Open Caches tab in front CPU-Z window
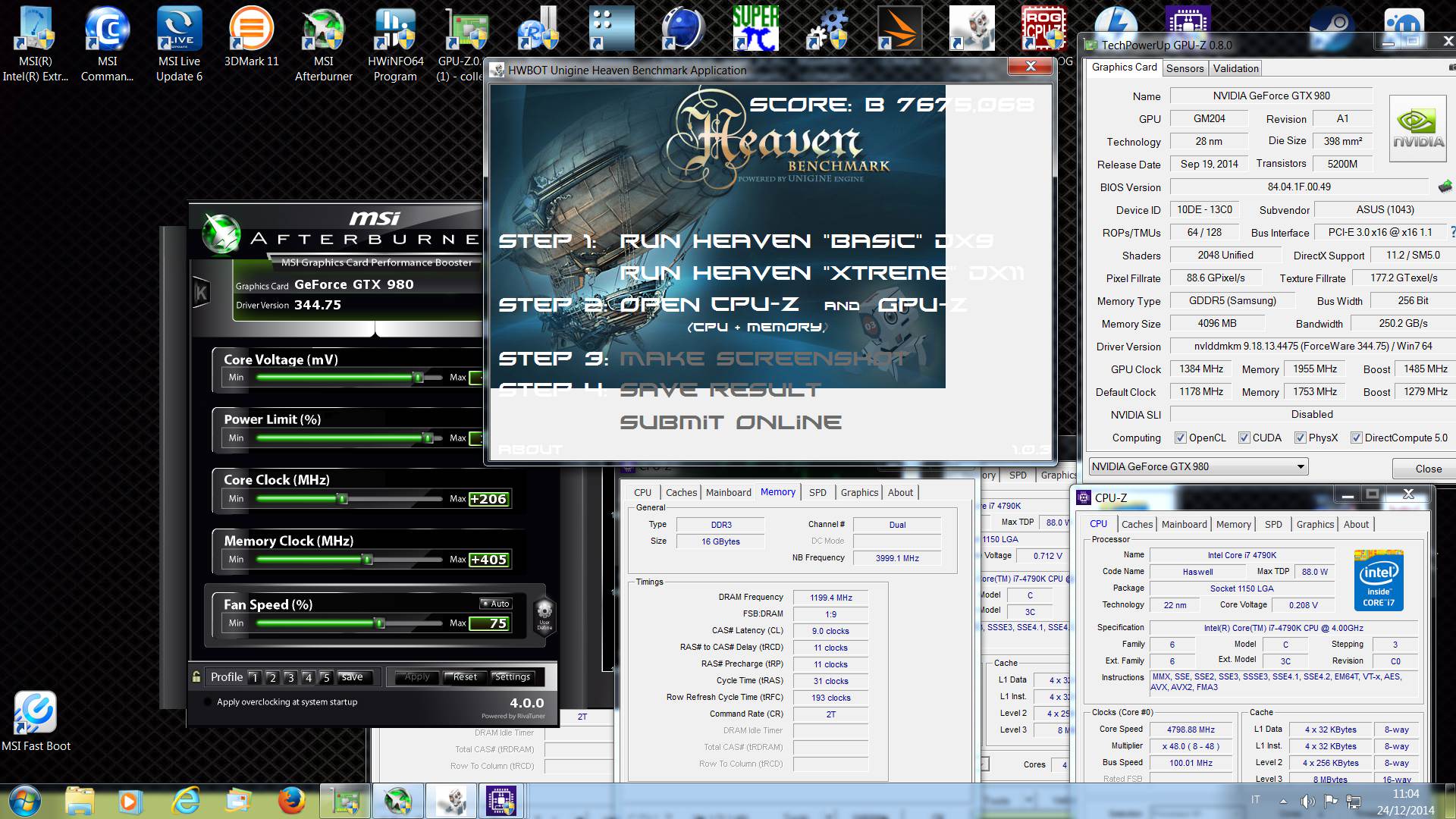Screen dimensions: 1456x819 (x=1137, y=524)
